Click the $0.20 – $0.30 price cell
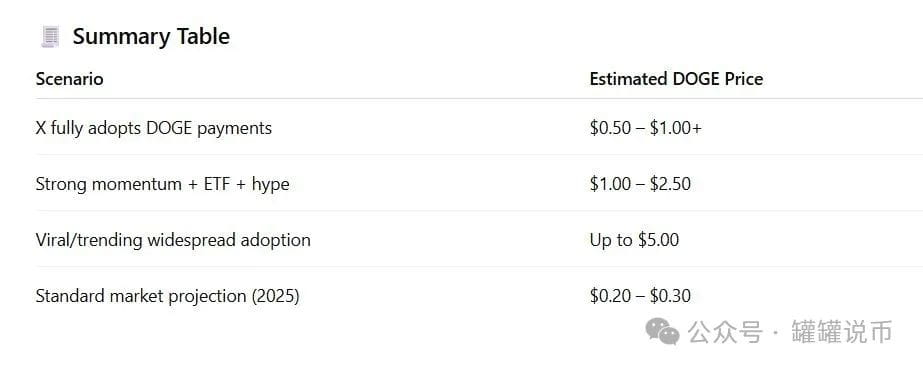Screen dimensions: 923x369 [640, 295]
